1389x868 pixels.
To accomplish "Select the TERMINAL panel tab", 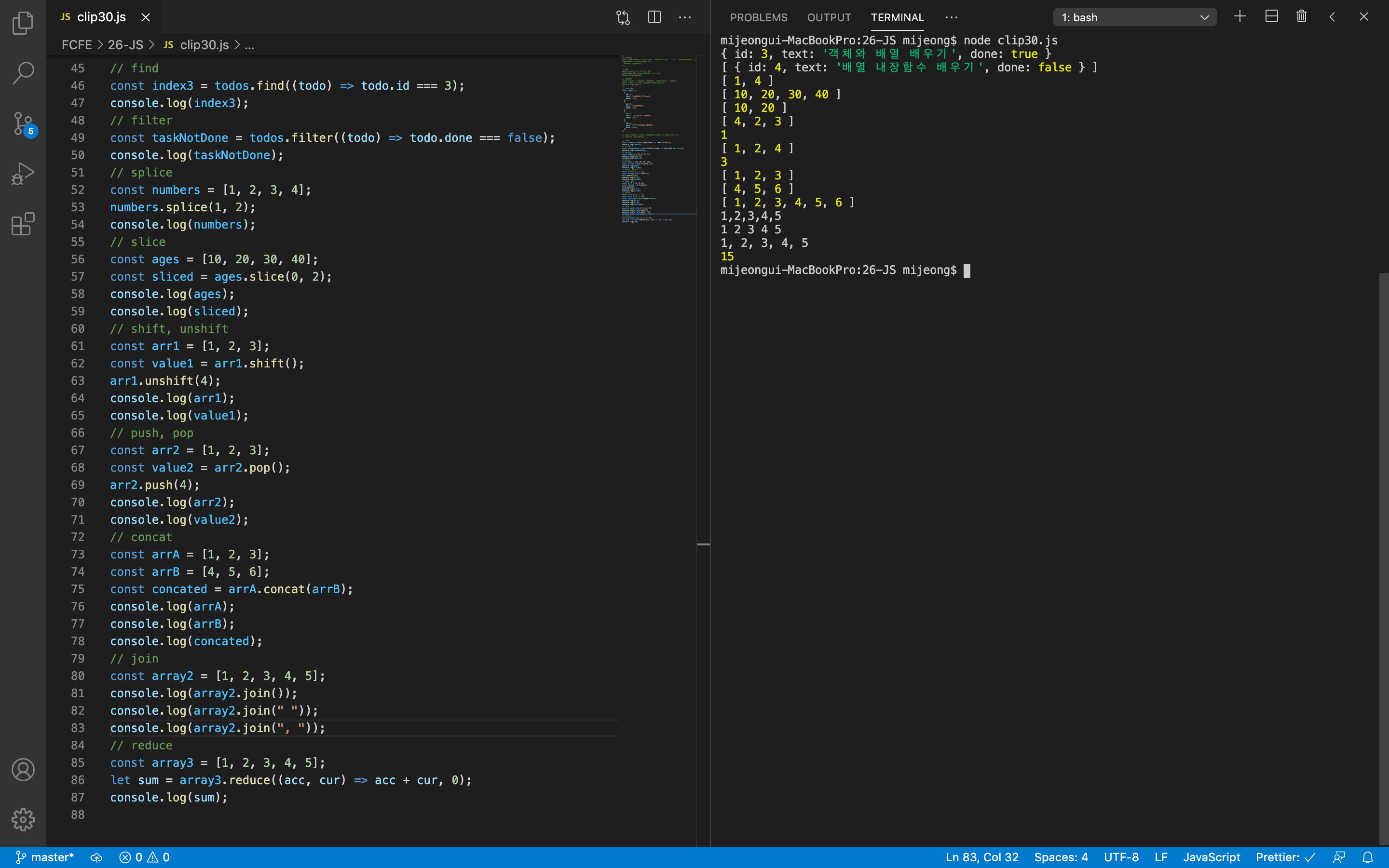I will pos(897,17).
